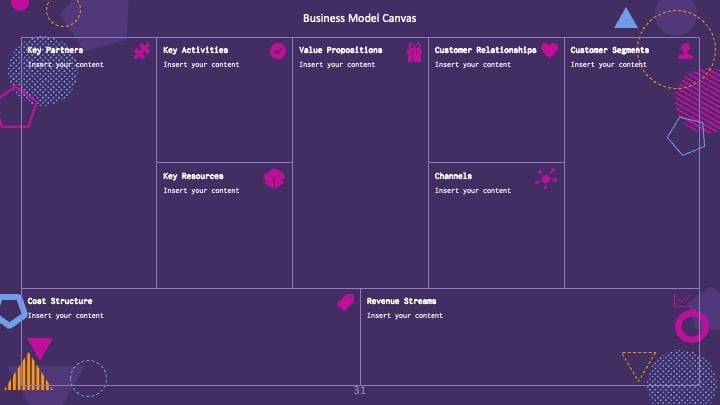Select the cube box icon in Key Resources

(x=274, y=179)
